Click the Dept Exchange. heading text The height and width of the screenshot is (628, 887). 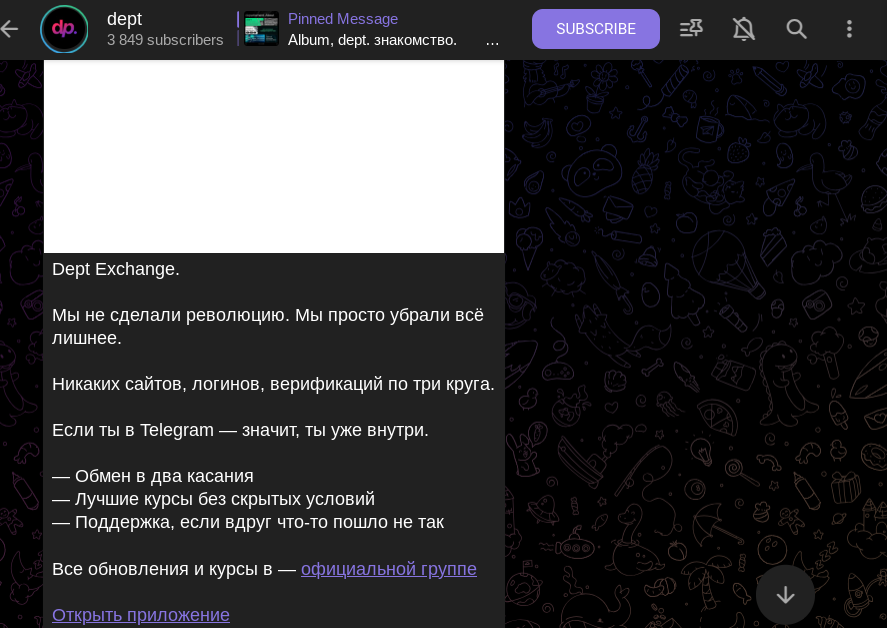(x=116, y=269)
